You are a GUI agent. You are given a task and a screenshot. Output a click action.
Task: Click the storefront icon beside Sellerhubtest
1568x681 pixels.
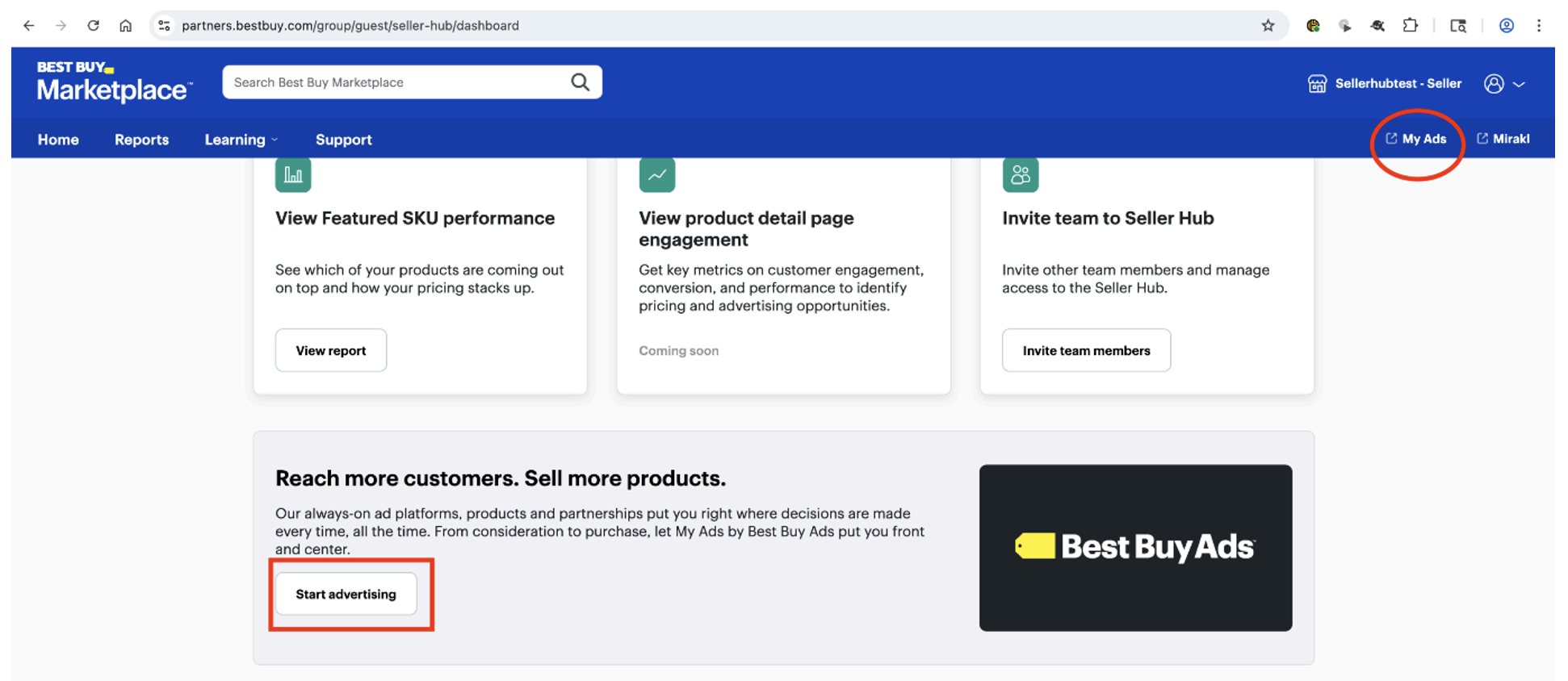(1317, 84)
